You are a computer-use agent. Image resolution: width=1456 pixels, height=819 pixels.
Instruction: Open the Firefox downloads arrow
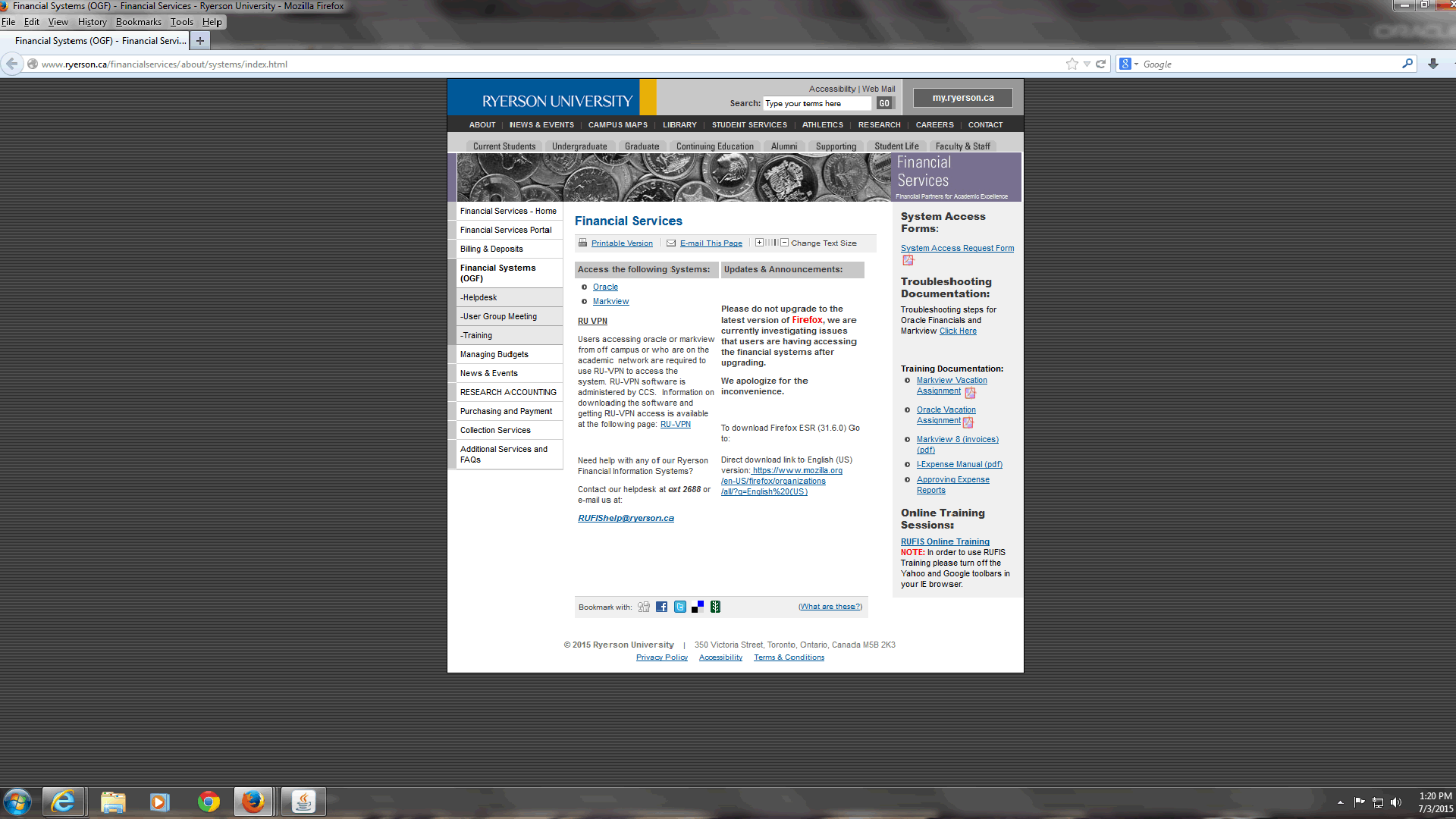coord(1432,64)
